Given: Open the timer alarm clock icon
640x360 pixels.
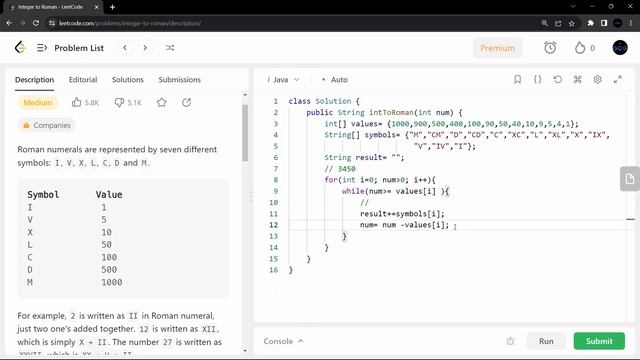Looking at the screenshot, I should tap(550, 48).
